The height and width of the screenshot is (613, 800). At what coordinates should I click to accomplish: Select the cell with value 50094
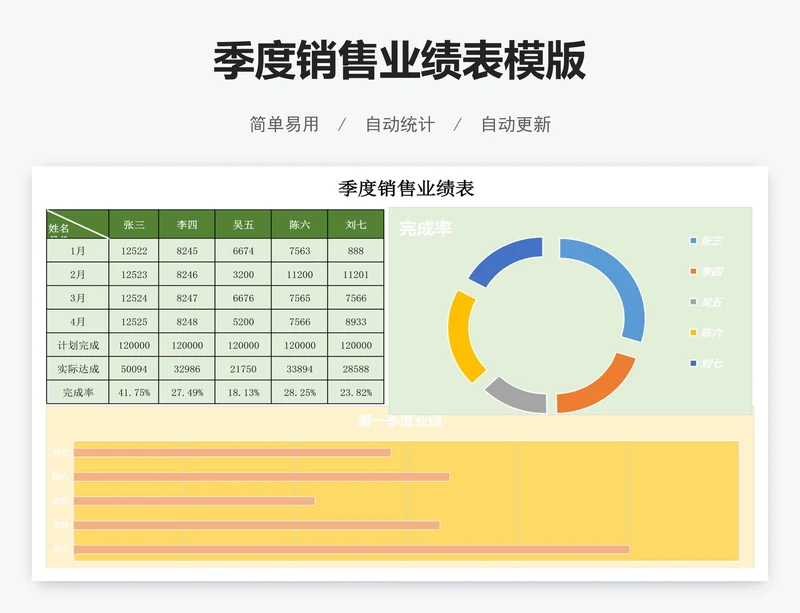click(x=134, y=370)
